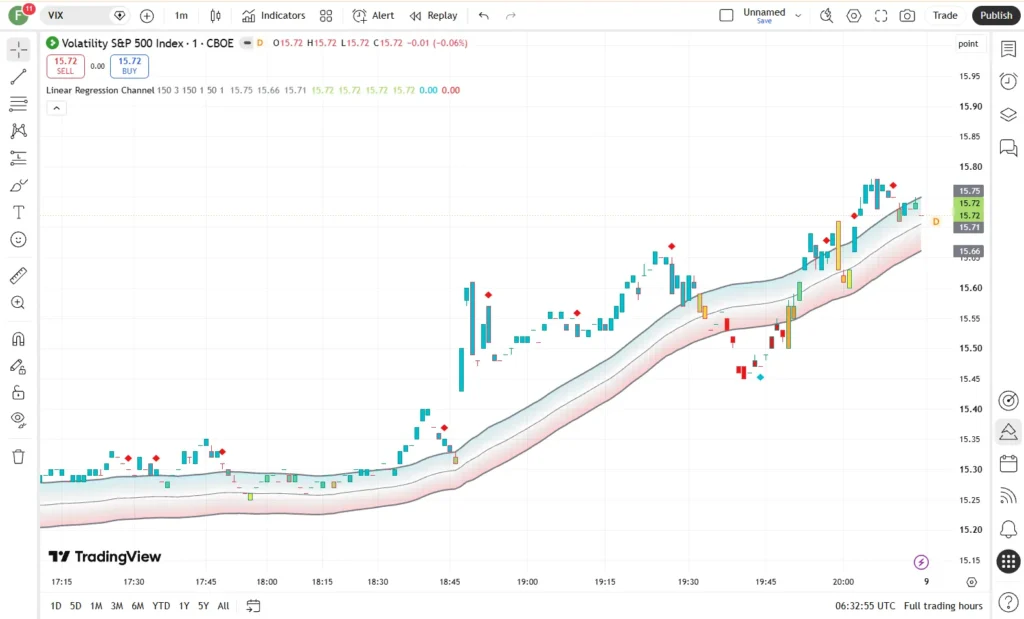Collapse the indicator legend chevron
Image resolution: width=1024 pixels, height=619 pixels.
tap(56, 108)
